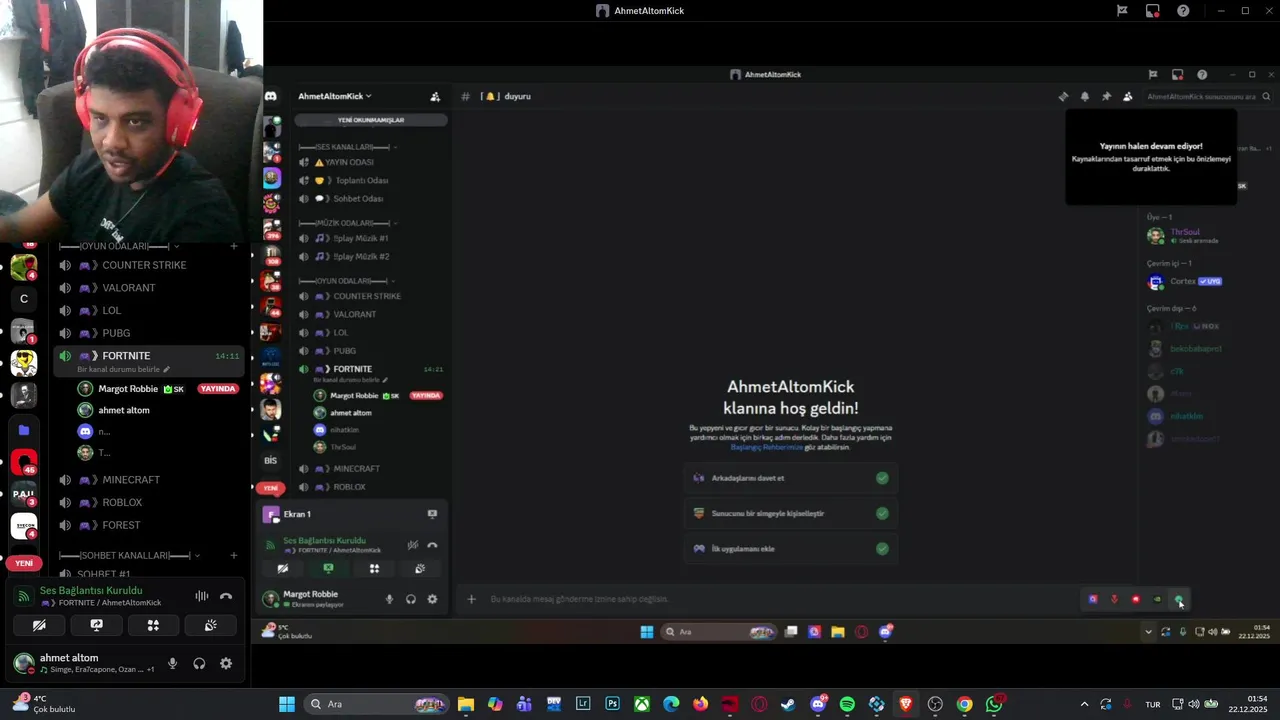
Task: Mute microphone next to ahmet altom
Action: click(172, 663)
